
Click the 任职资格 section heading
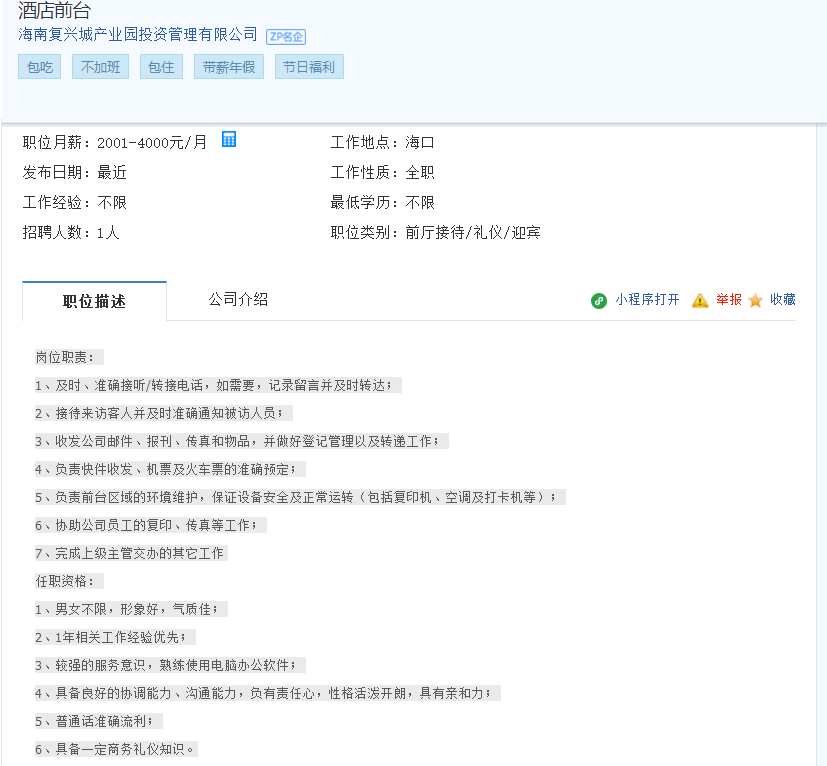tap(66, 581)
